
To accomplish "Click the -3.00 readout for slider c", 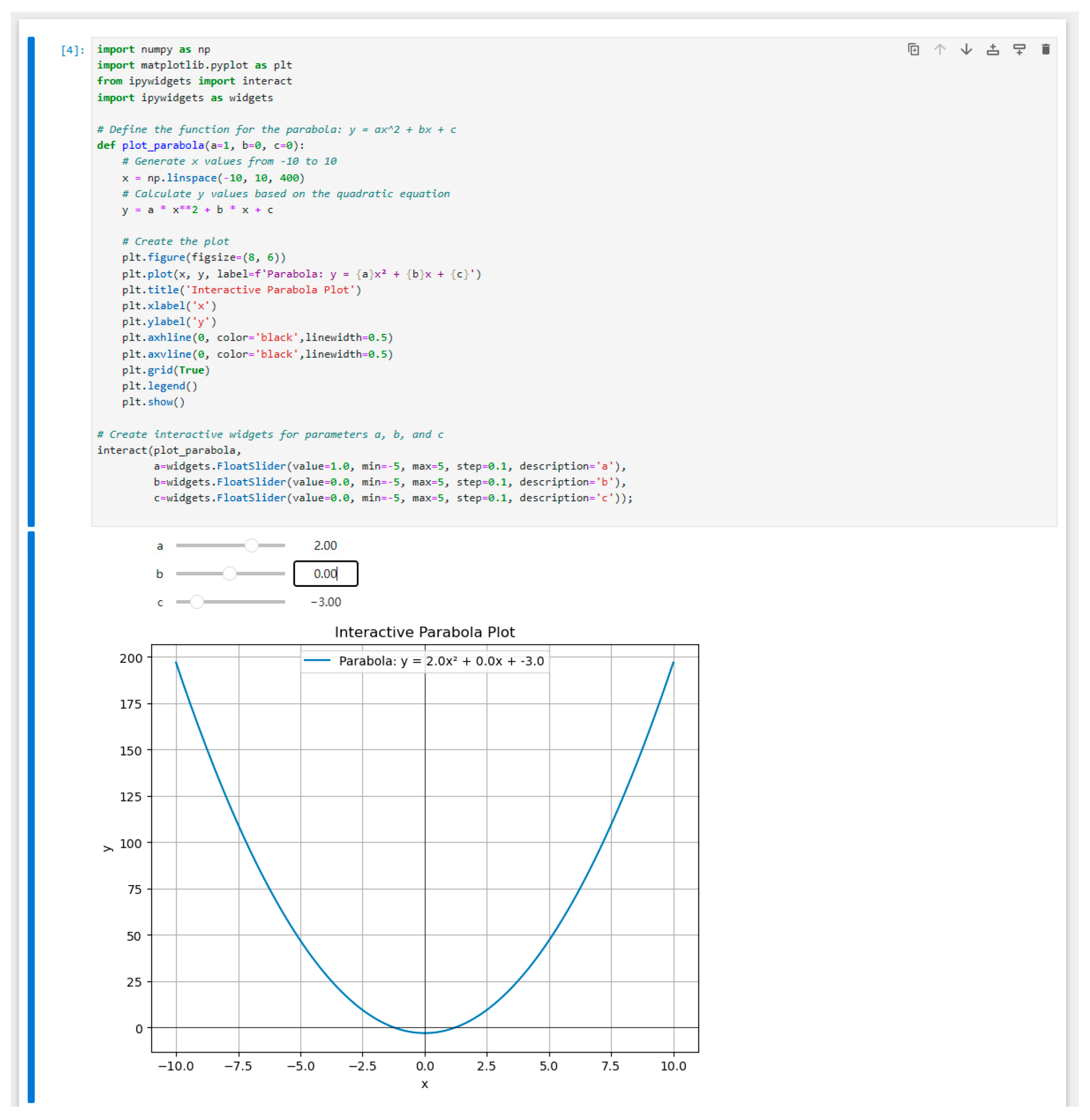I will 325,602.
